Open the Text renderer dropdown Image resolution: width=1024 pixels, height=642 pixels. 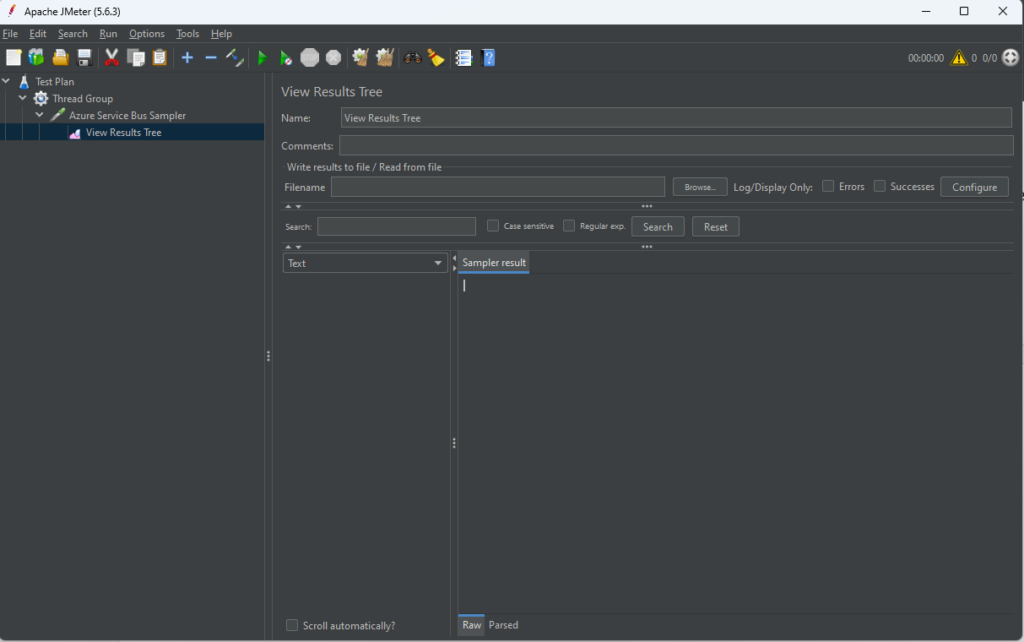(x=365, y=263)
